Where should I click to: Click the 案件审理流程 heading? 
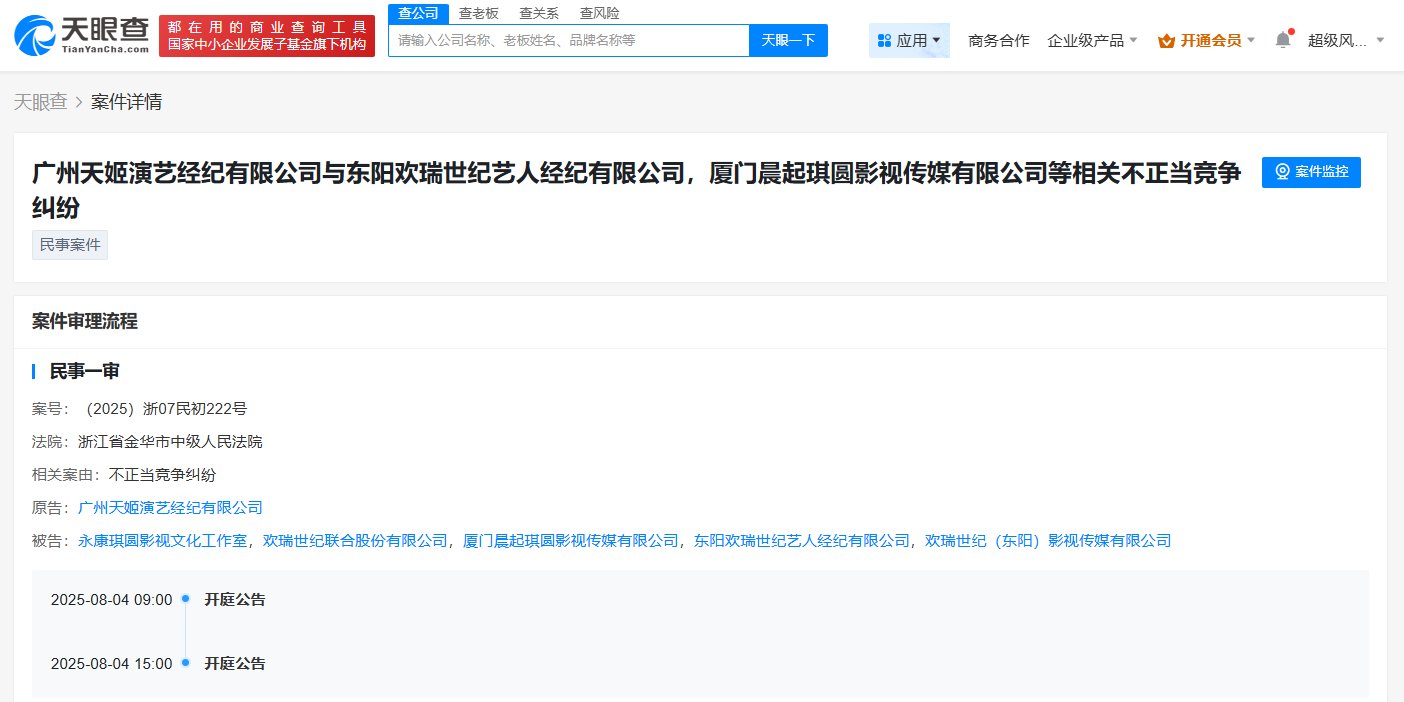[85, 322]
